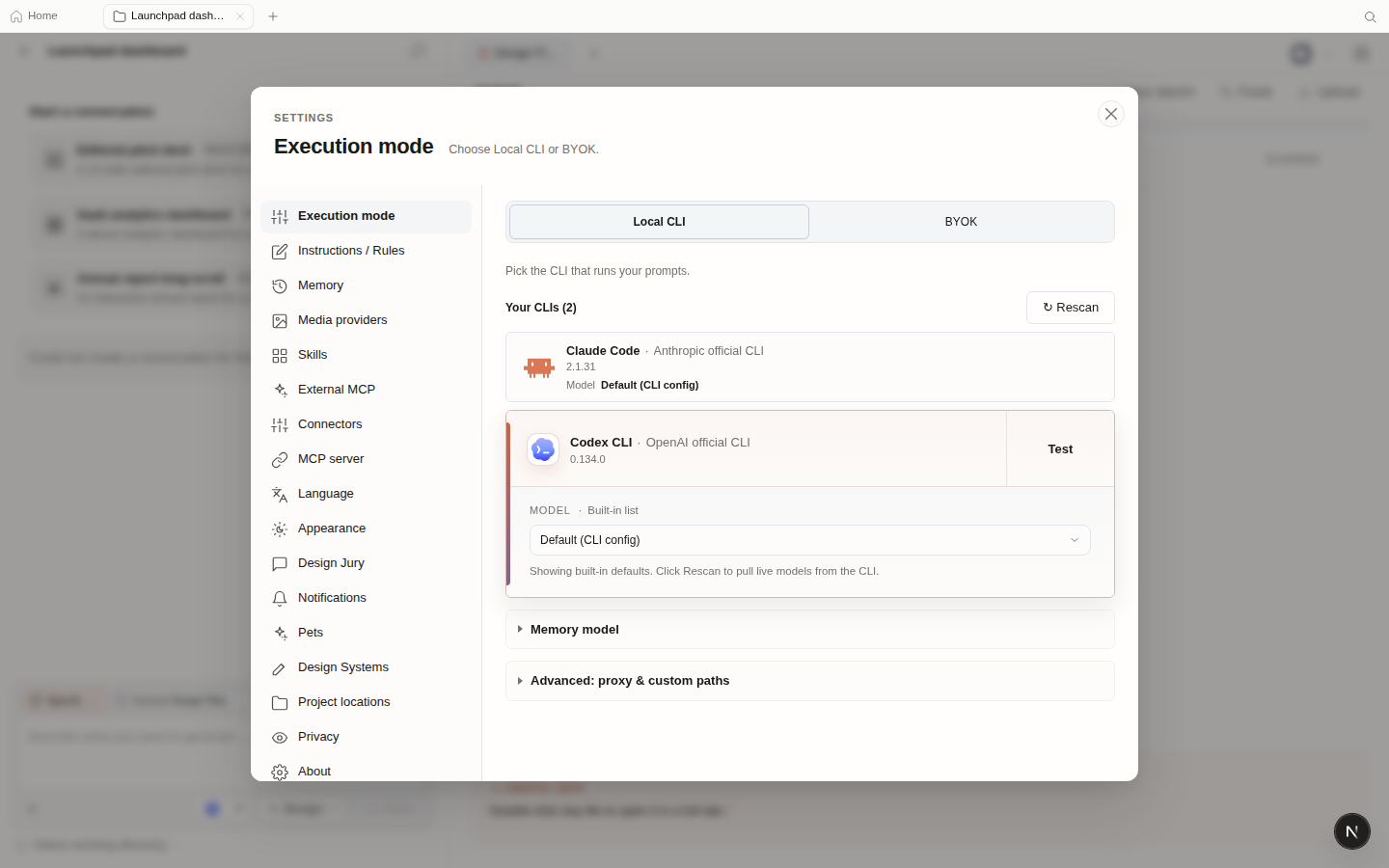This screenshot has height=868, width=1389.
Task: Click the bell icon beside Notifications
Action: point(280,598)
